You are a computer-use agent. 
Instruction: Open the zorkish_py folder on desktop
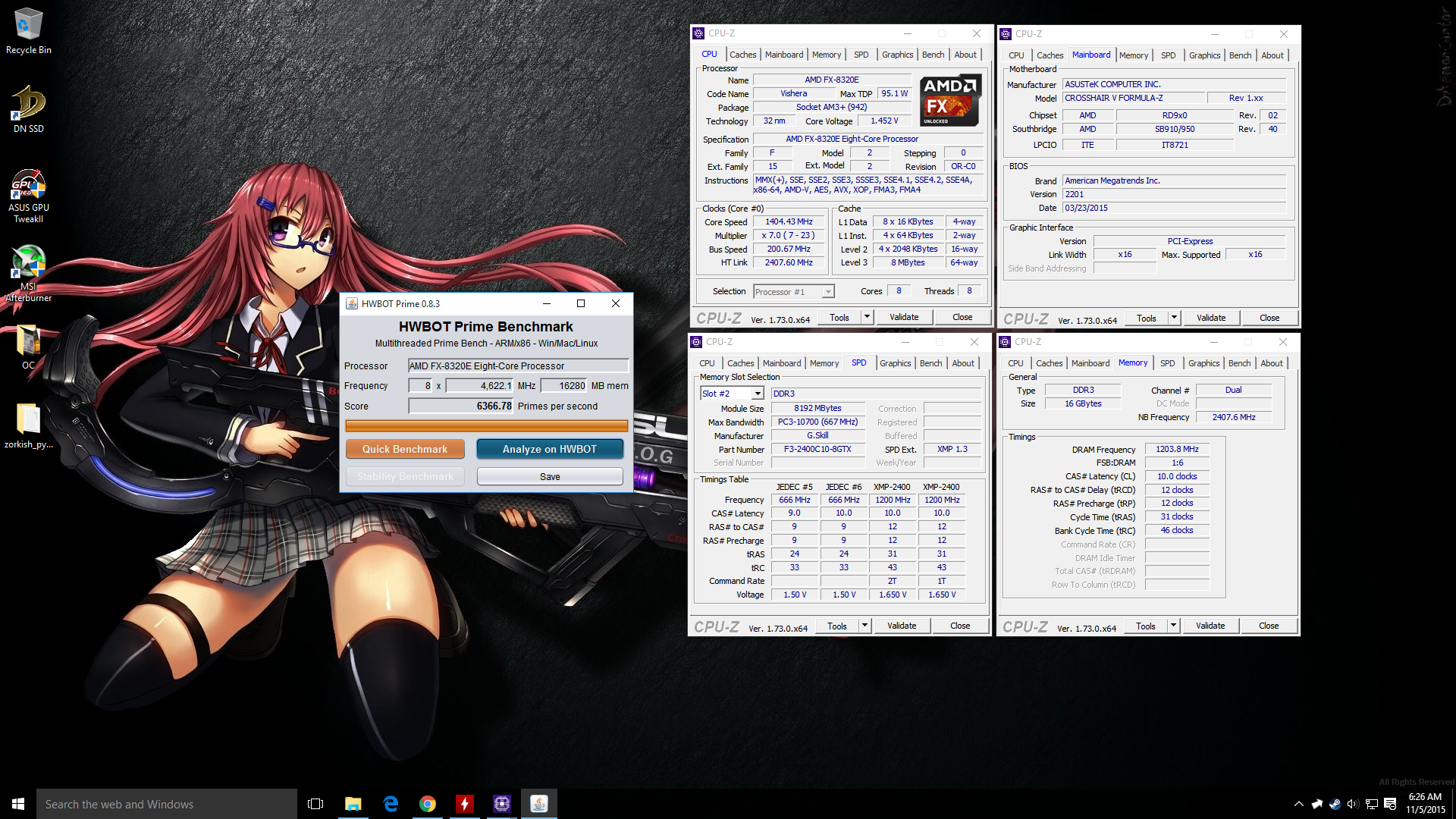pyautogui.click(x=28, y=426)
